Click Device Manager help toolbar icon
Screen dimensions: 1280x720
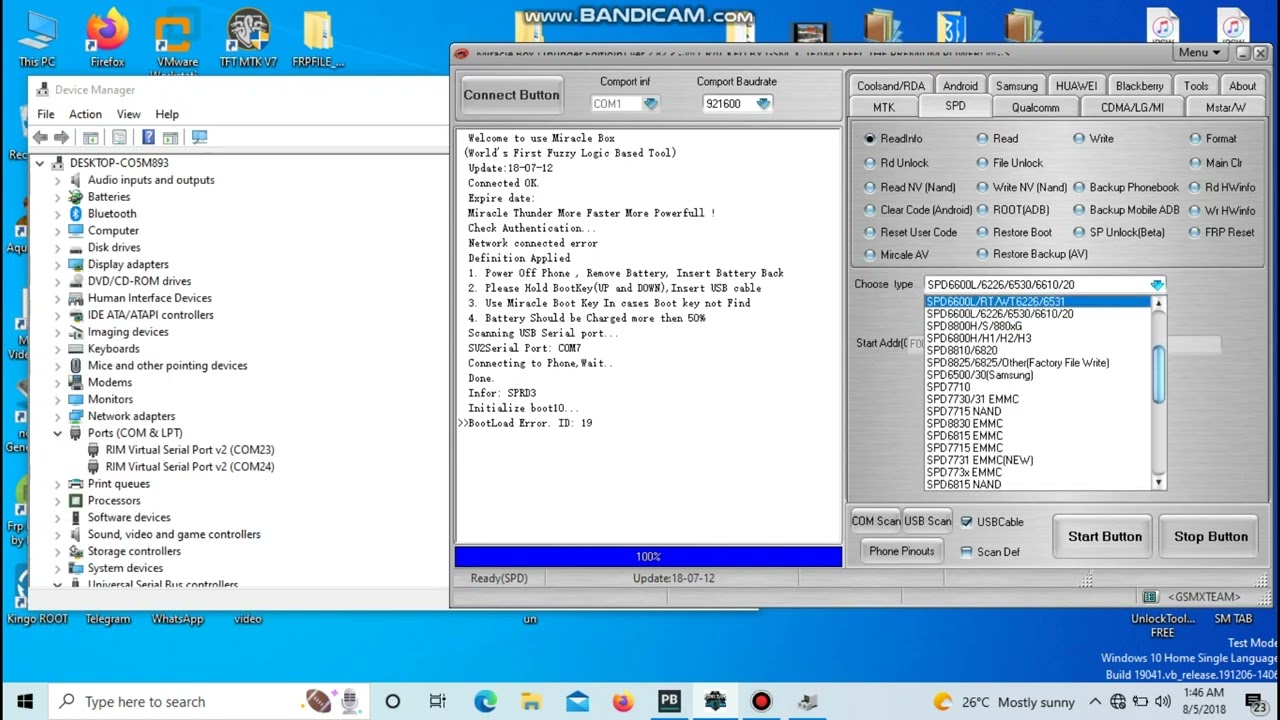coord(148,137)
